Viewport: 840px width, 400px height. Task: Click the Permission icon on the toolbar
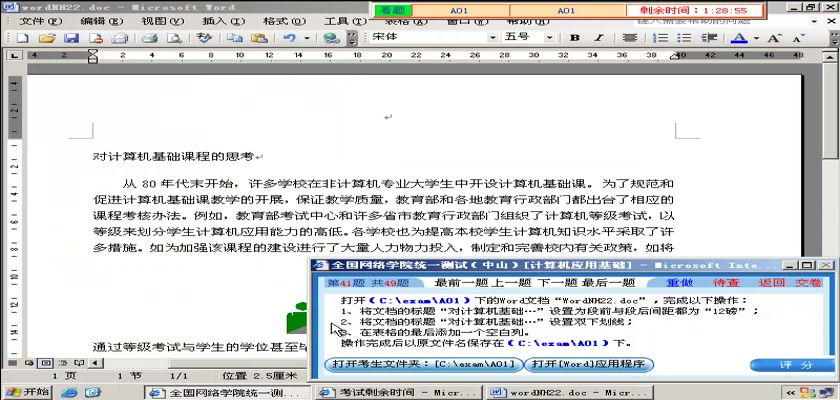coord(96,38)
